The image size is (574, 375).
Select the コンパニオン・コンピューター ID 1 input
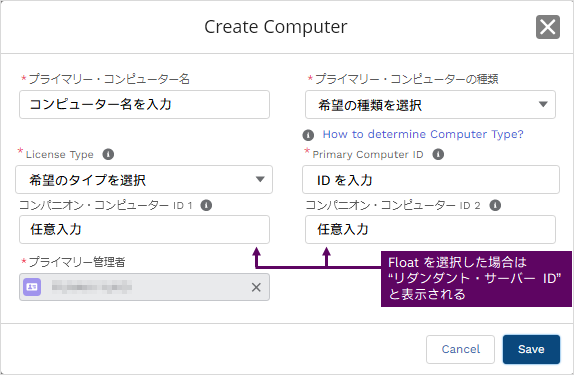click(144, 230)
